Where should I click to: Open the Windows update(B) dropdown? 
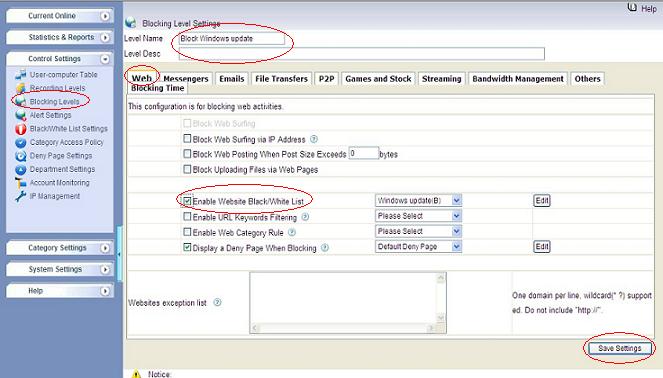tap(418, 200)
